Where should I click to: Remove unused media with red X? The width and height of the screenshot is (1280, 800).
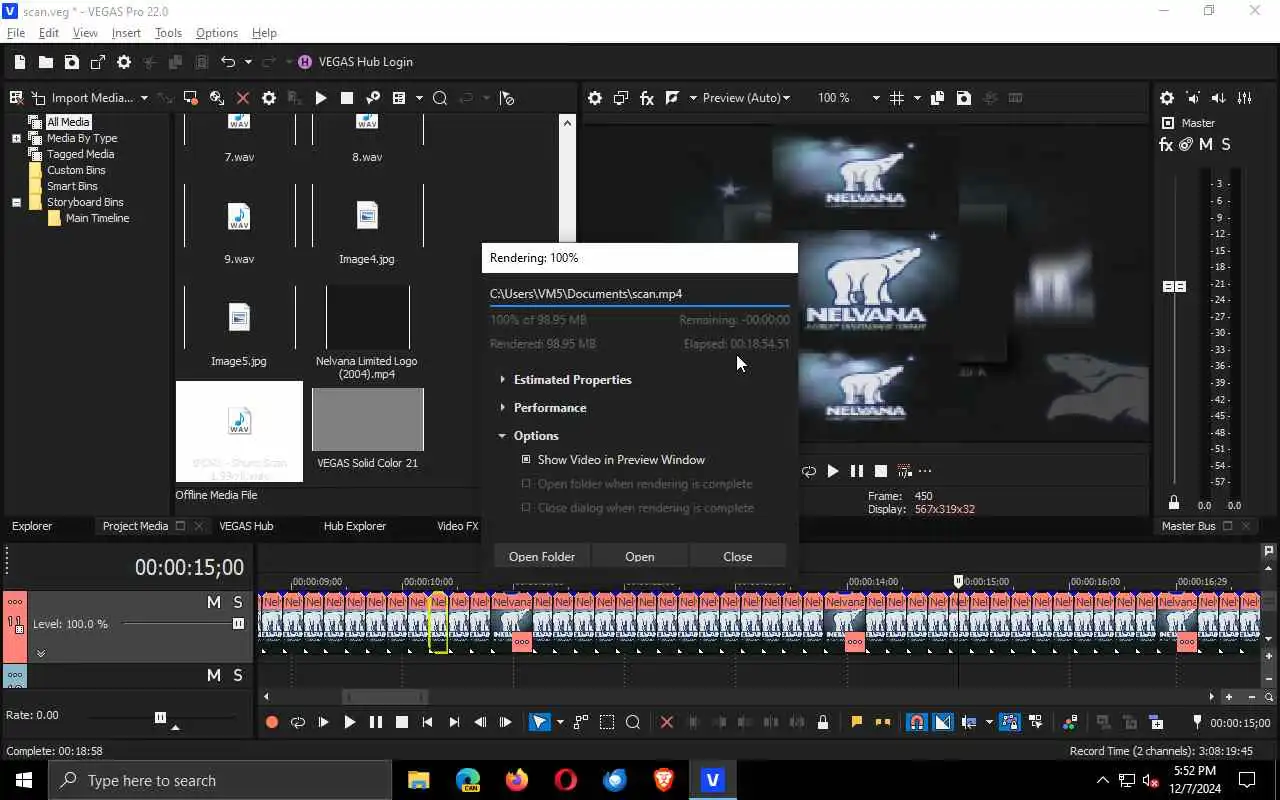pos(243,98)
